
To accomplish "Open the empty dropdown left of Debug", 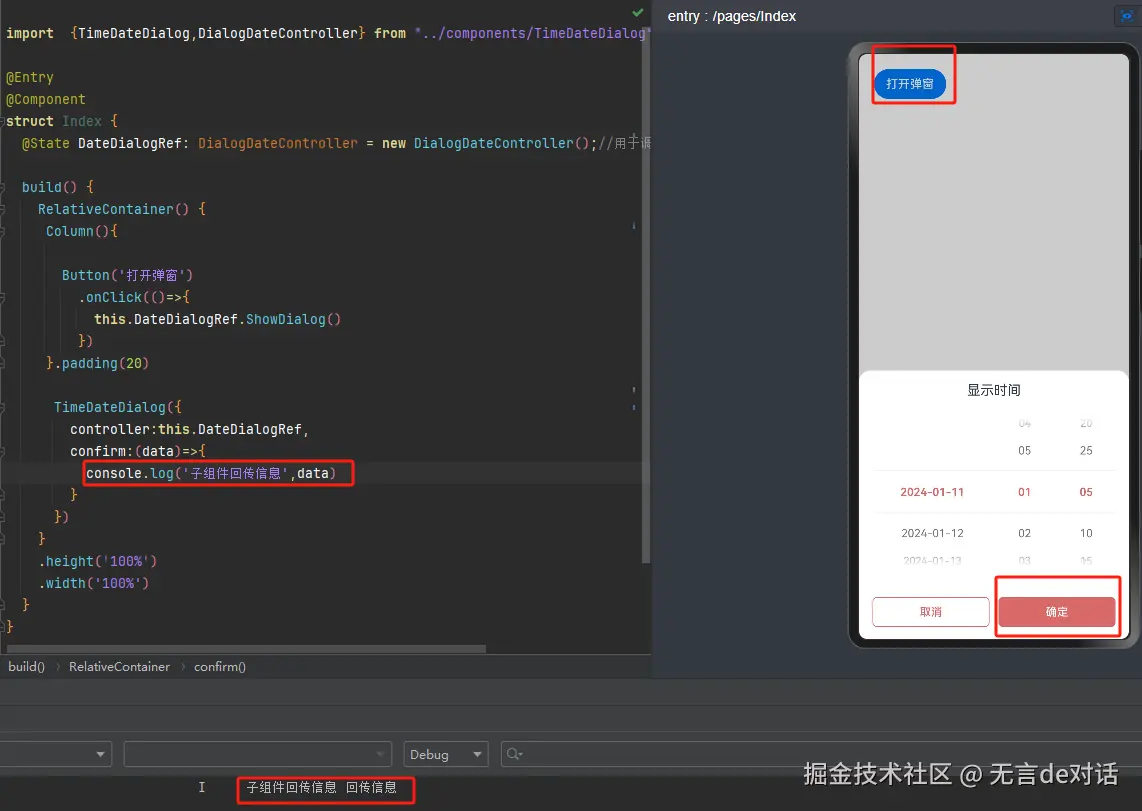I will coord(258,754).
